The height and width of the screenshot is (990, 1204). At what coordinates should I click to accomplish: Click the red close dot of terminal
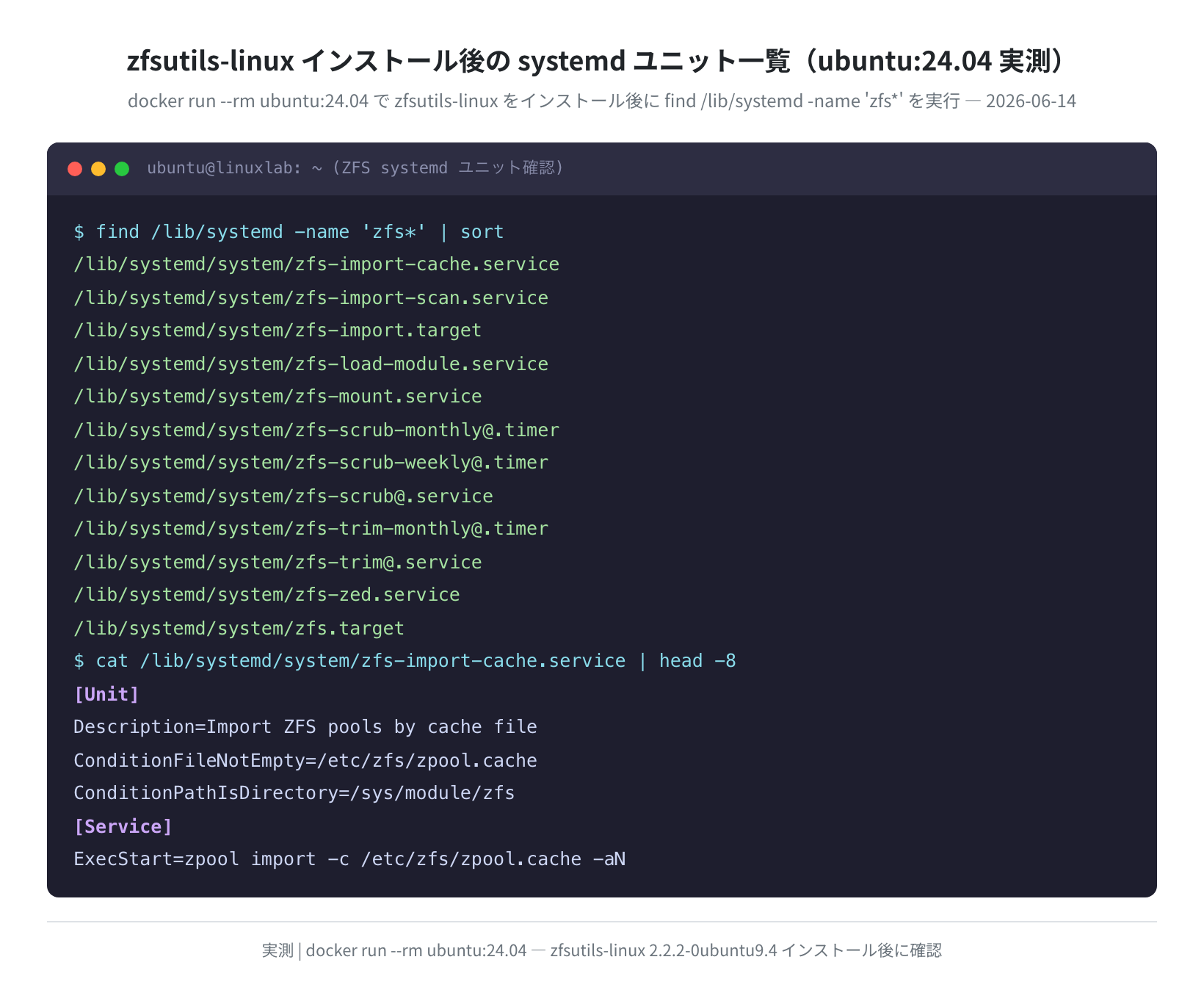click(x=75, y=169)
